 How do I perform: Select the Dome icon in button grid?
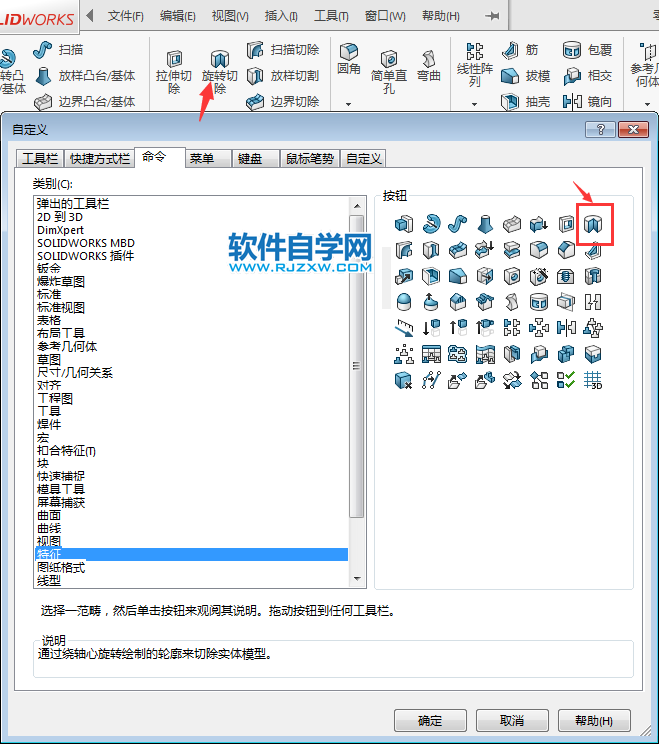[x=404, y=302]
